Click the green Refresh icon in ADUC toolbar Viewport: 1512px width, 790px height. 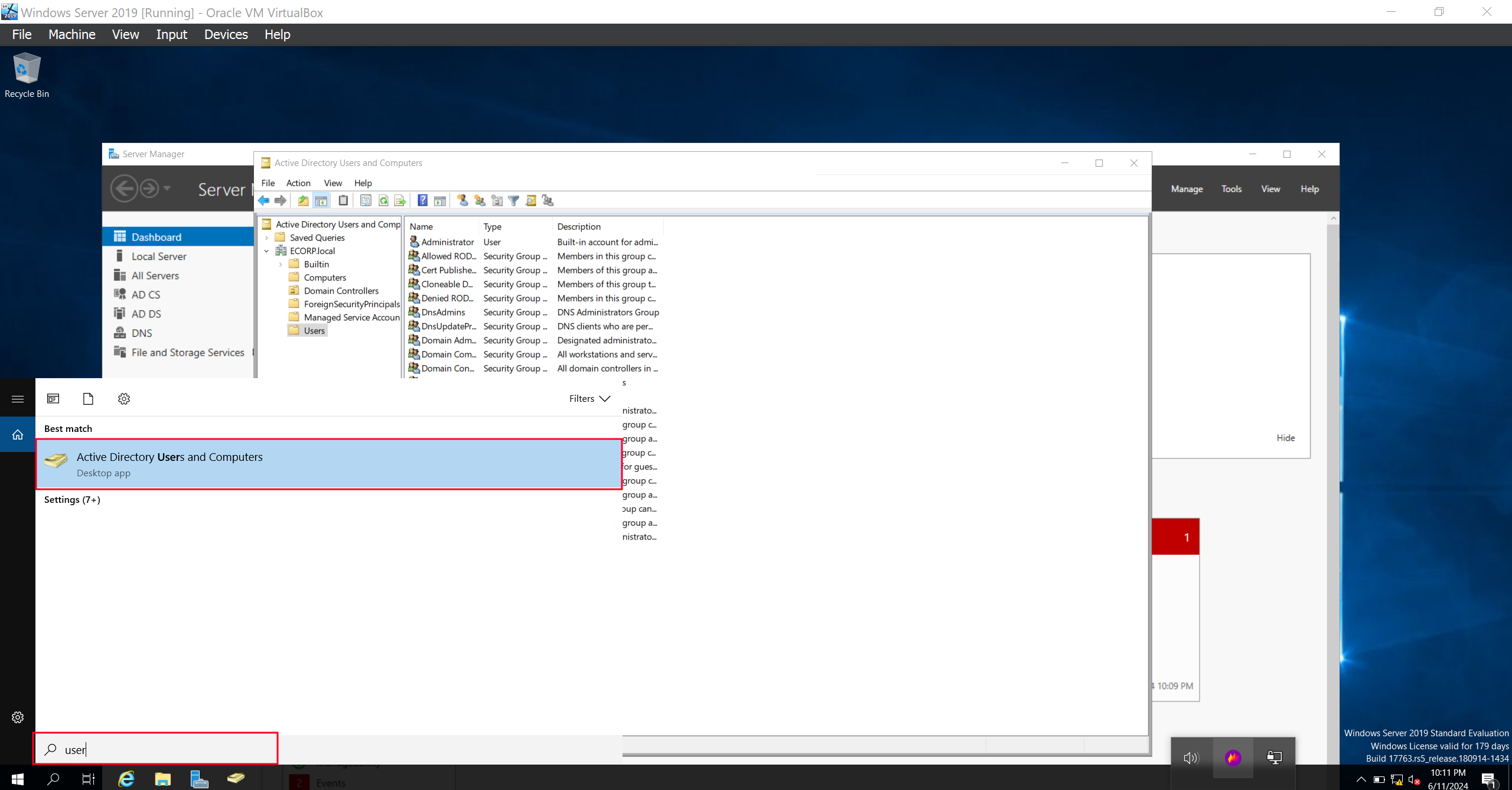383,201
